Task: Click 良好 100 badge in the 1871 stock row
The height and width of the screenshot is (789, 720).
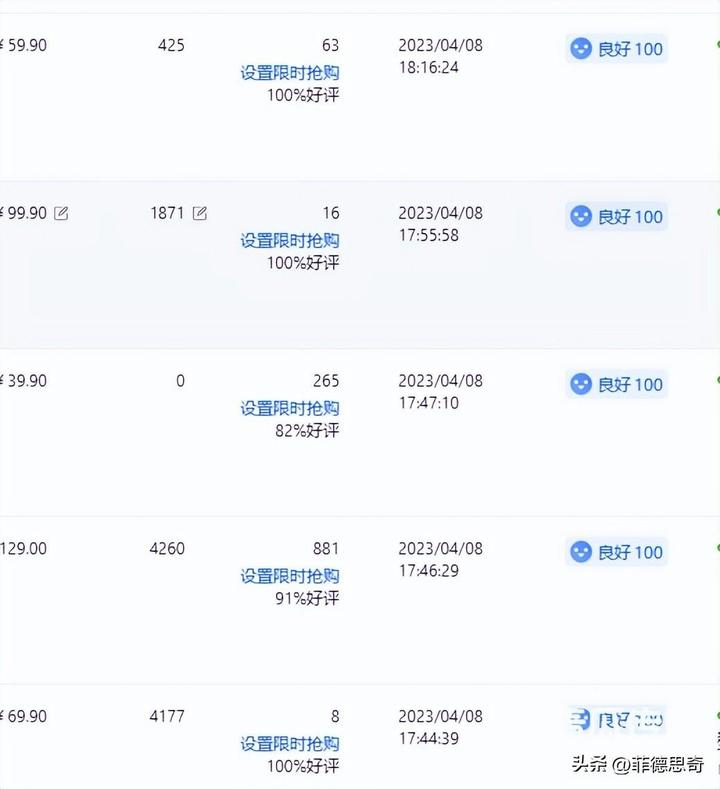Action: [x=616, y=216]
